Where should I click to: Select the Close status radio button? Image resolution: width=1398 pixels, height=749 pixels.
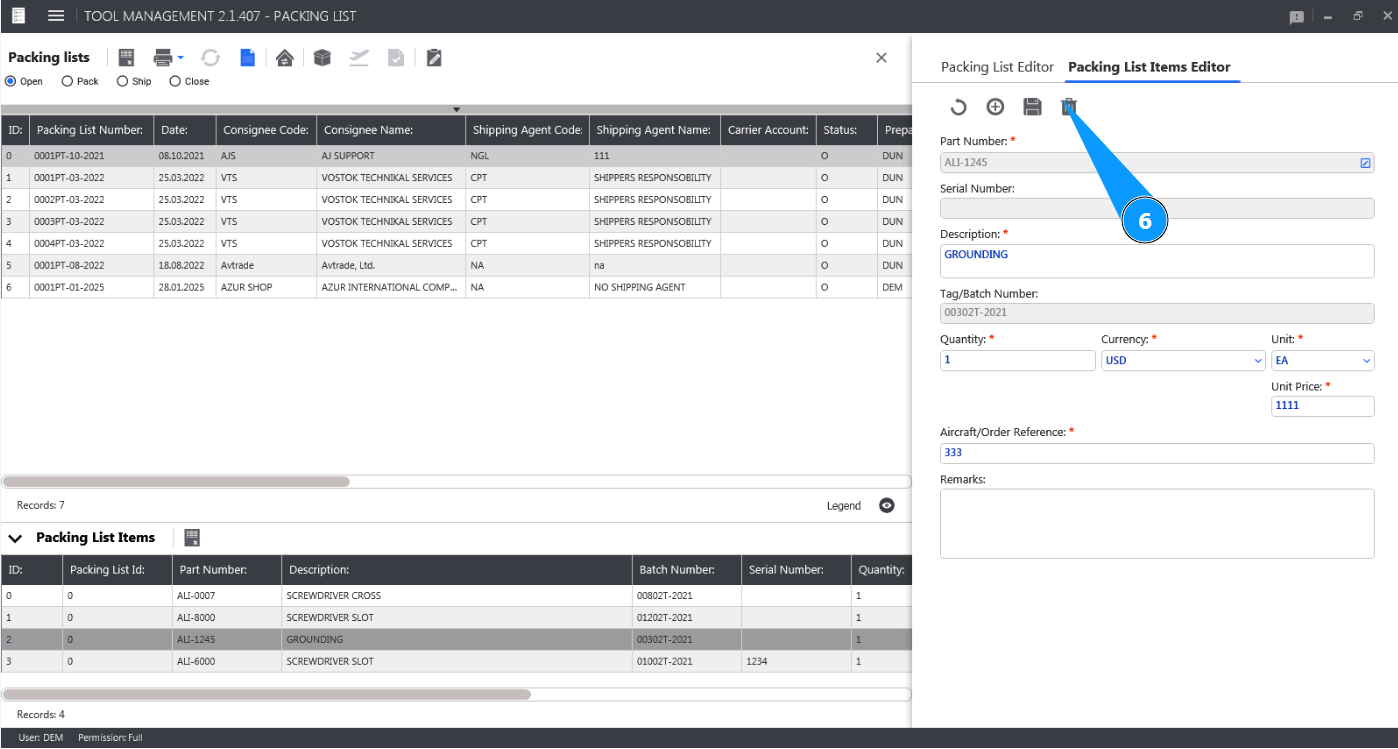(175, 81)
